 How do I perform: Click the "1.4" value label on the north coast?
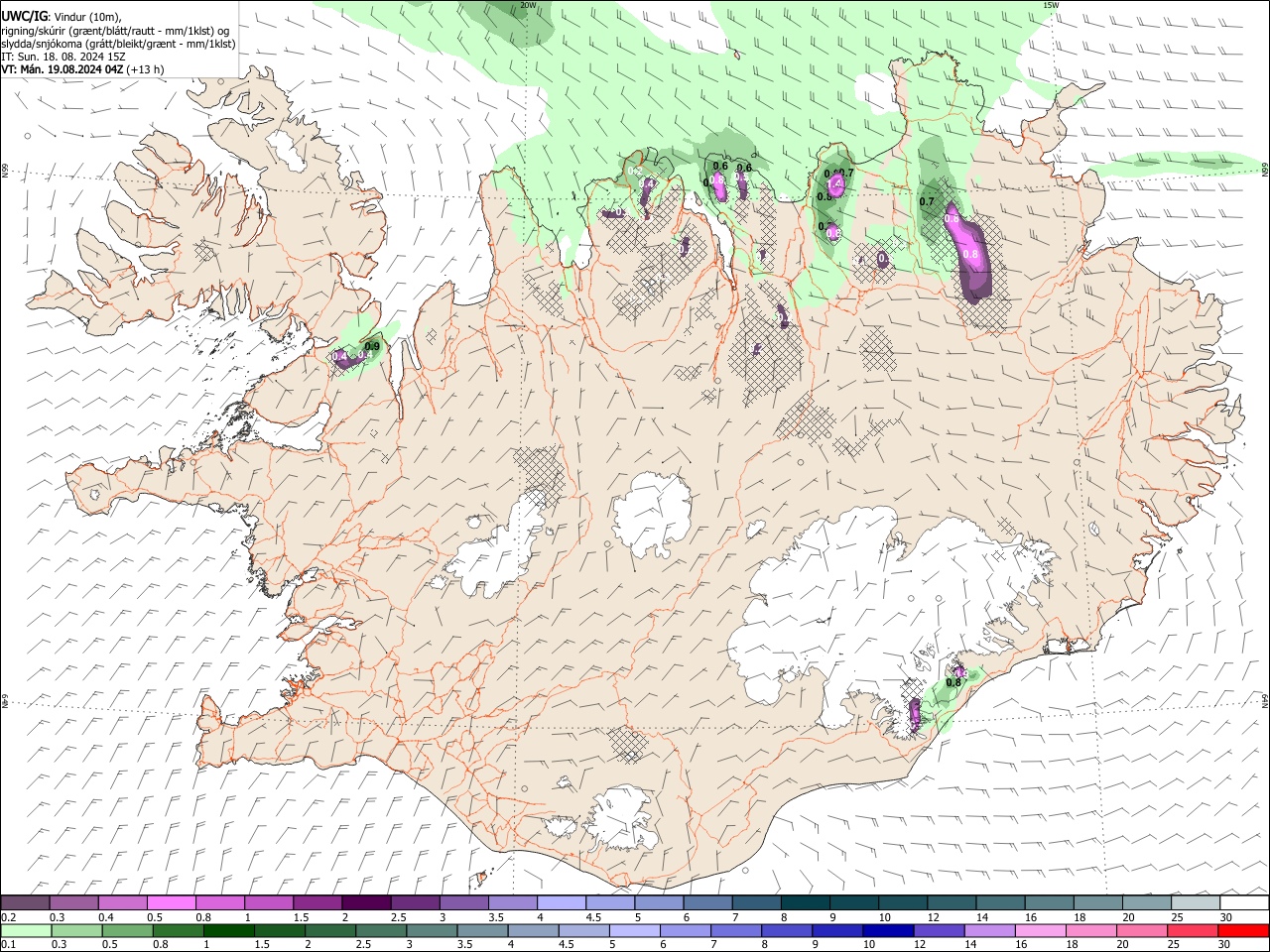[835, 183]
